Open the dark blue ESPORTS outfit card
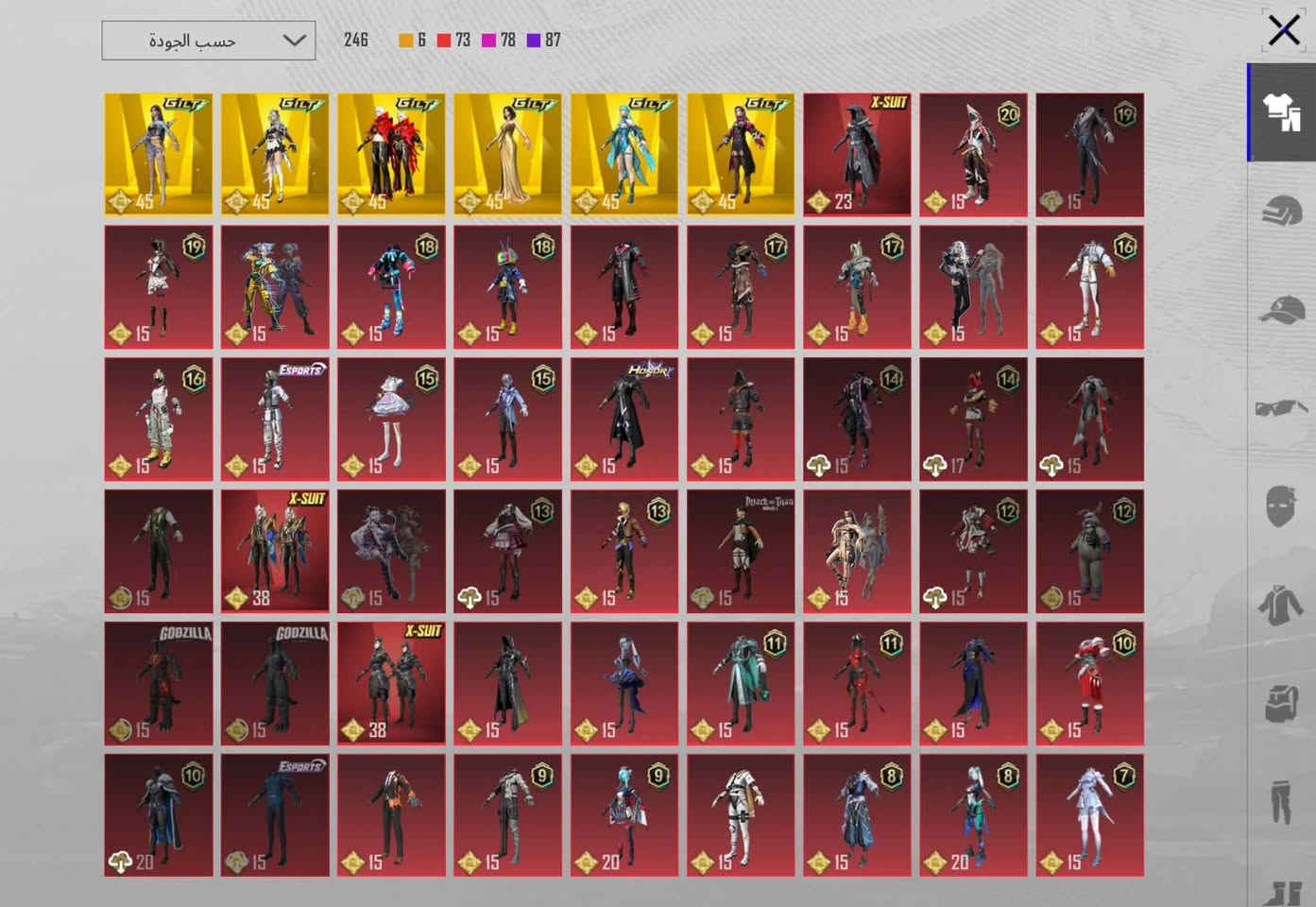Screen dimensions: 1316x907 (275, 815)
